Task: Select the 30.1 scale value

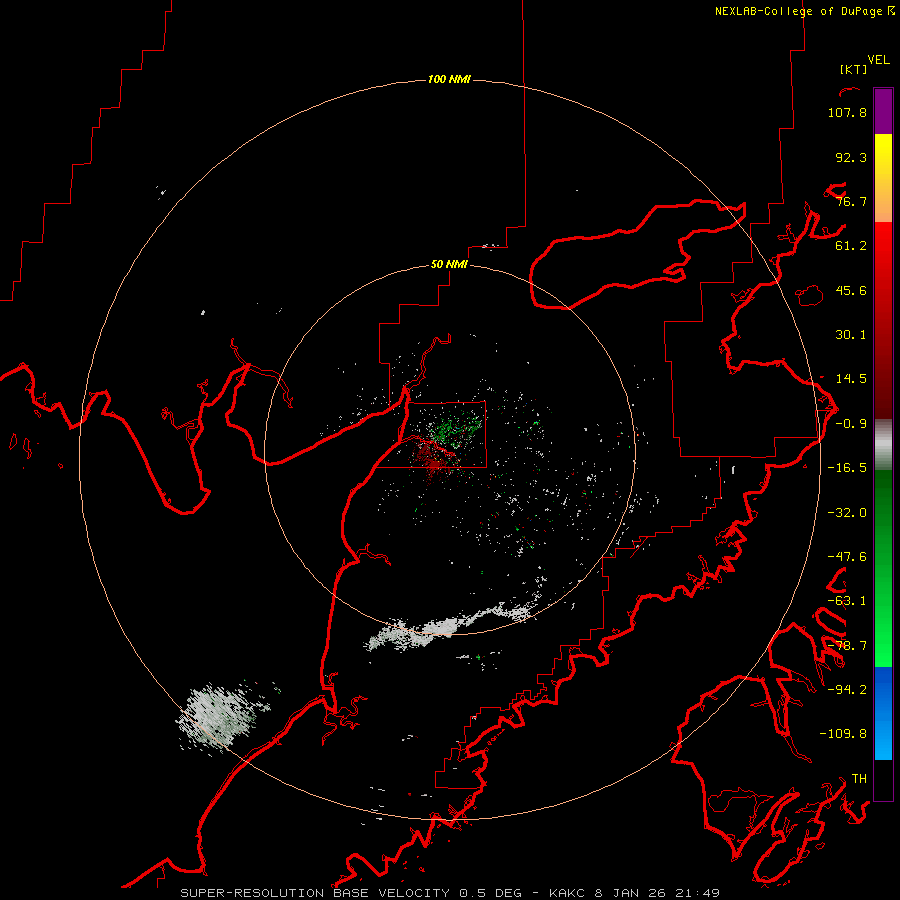Action: pyautogui.click(x=851, y=335)
